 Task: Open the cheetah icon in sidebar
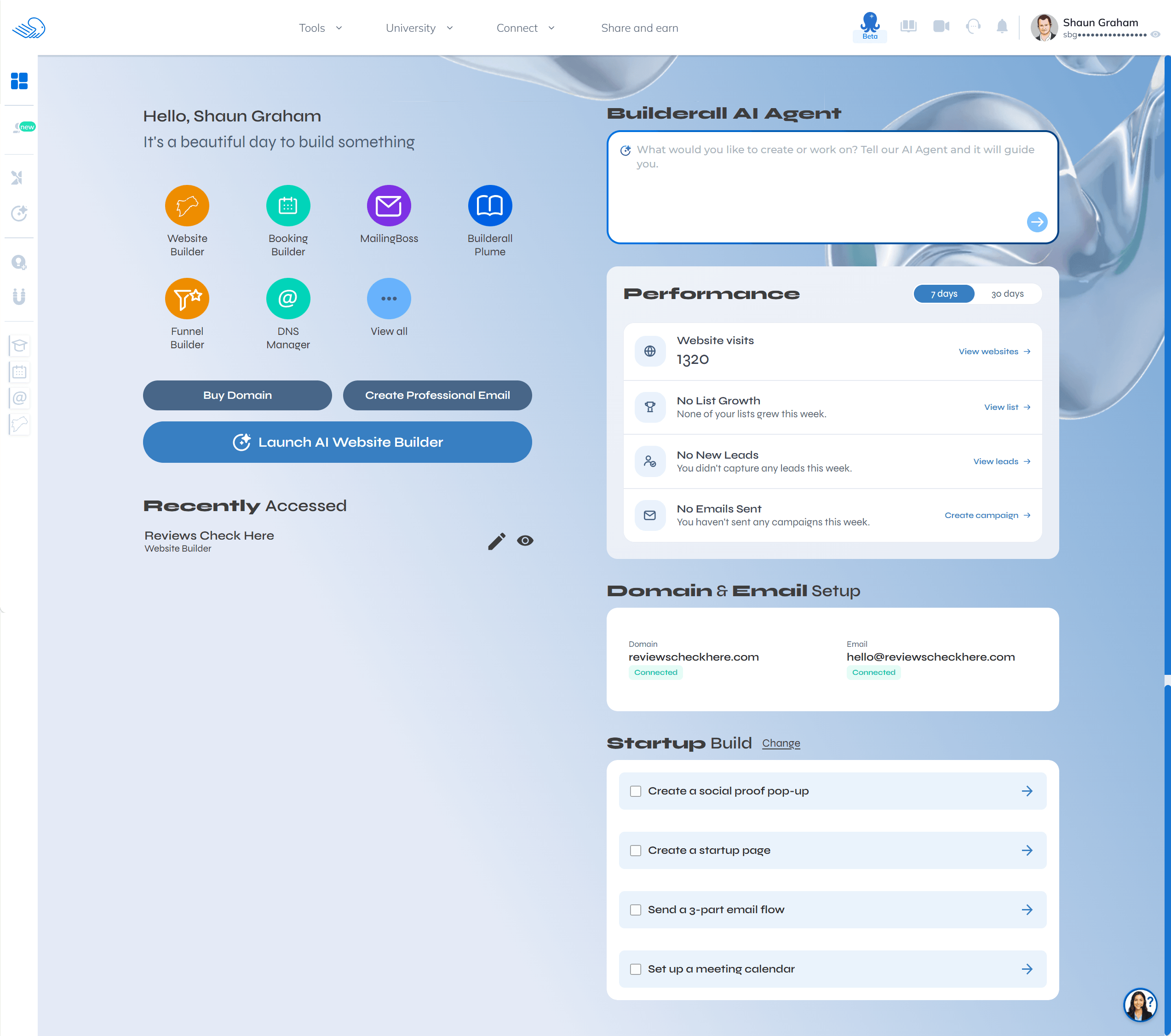tap(19, 425)
